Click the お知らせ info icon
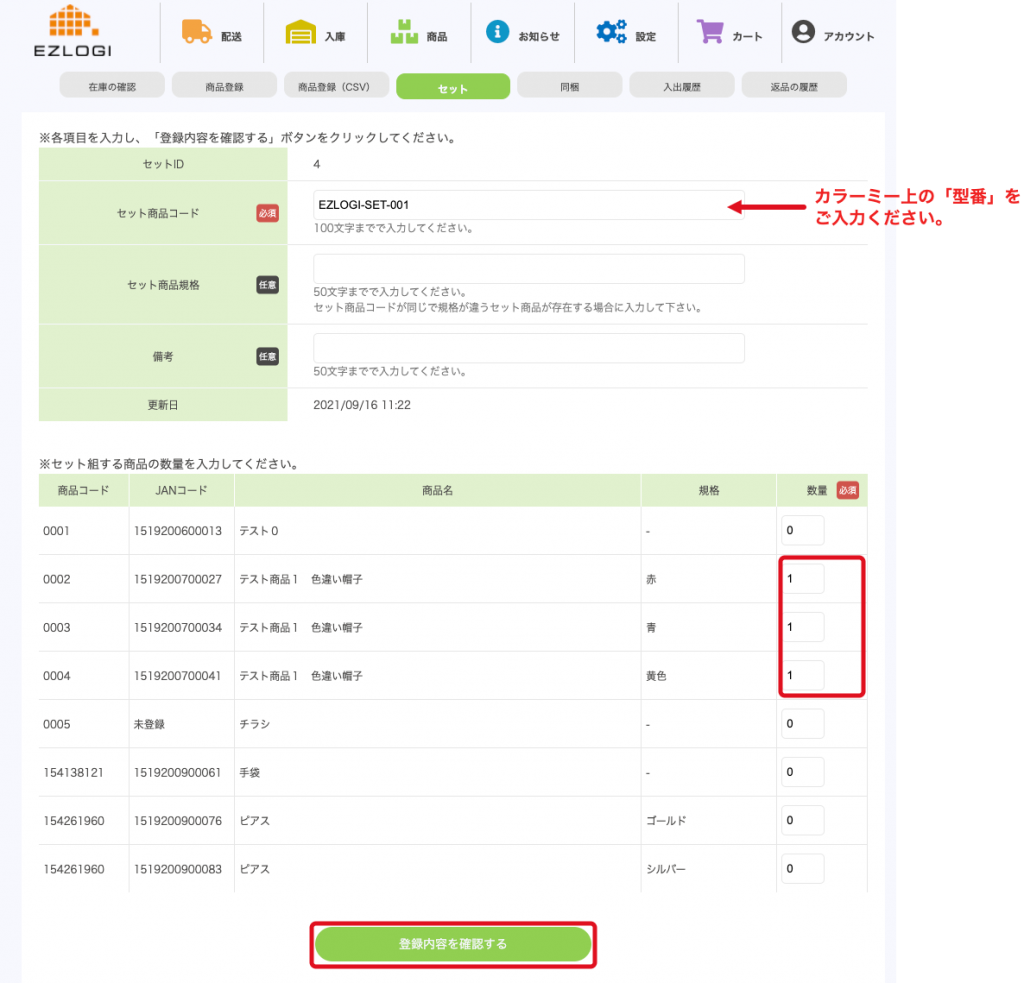 pyautogui.click(x=498, y=32)
